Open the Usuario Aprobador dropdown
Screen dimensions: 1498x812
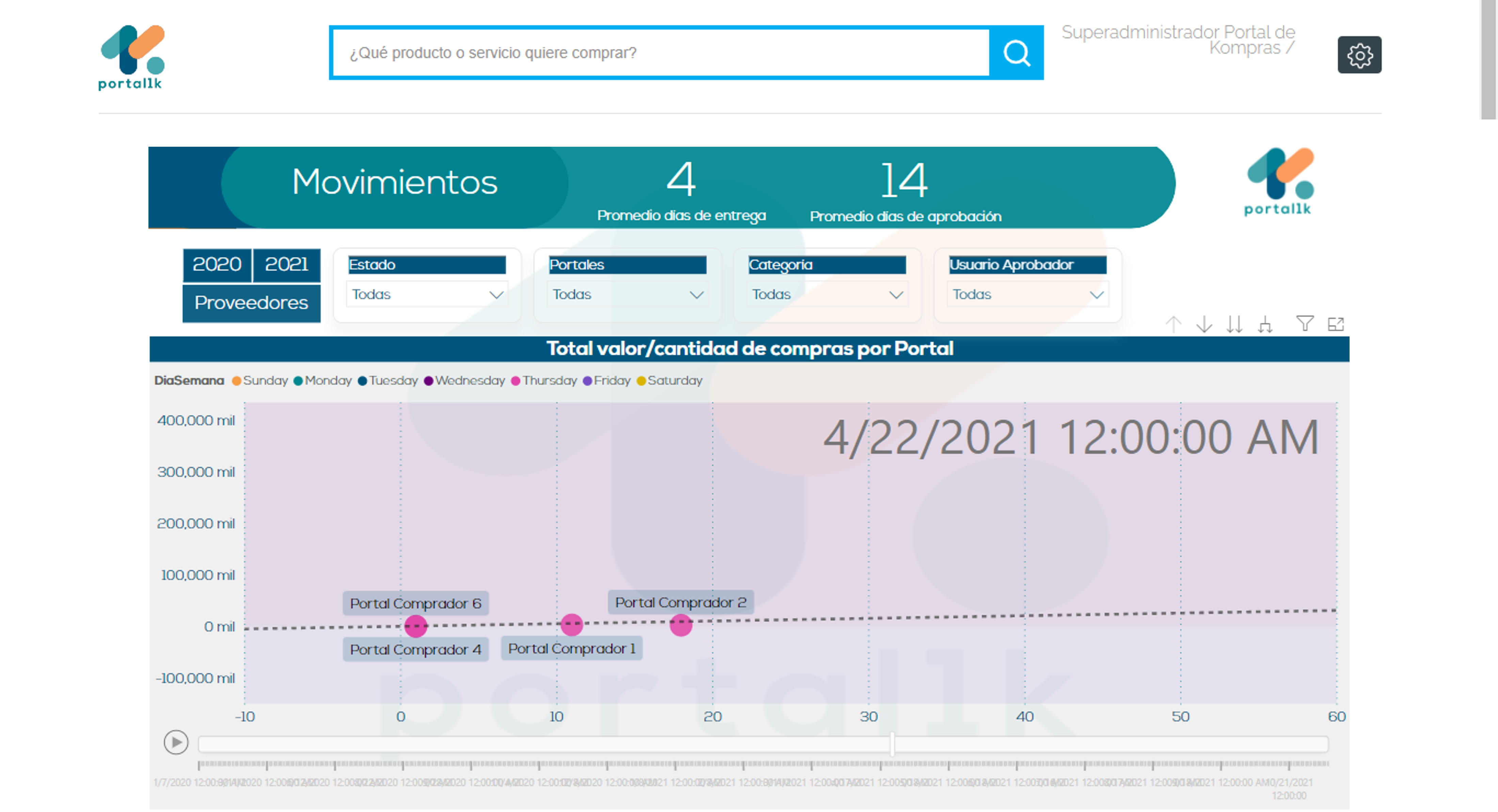pos(1027,294)
